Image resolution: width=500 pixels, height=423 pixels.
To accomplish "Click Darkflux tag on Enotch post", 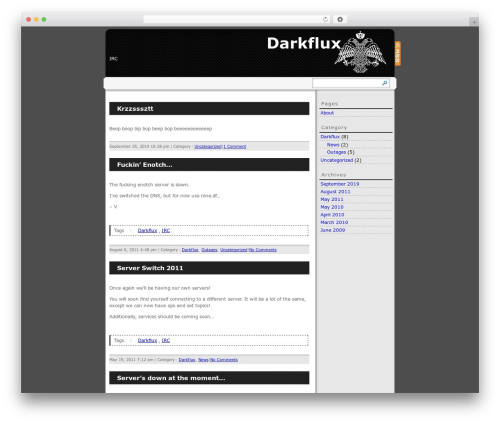I will [x=147, y=231].
